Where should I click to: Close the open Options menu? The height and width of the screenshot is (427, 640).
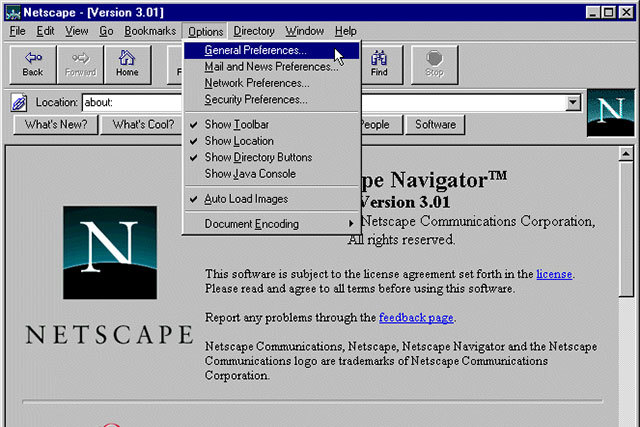[205, 31]
